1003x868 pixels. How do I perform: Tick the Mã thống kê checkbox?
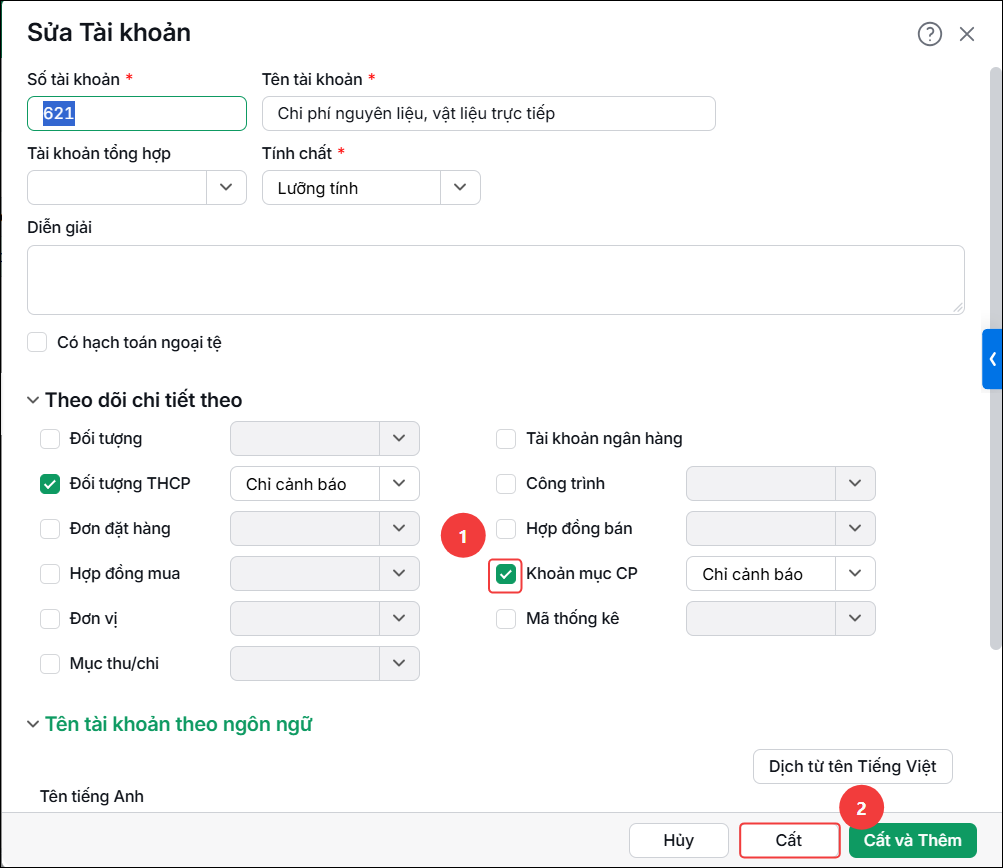click(506, 619)
